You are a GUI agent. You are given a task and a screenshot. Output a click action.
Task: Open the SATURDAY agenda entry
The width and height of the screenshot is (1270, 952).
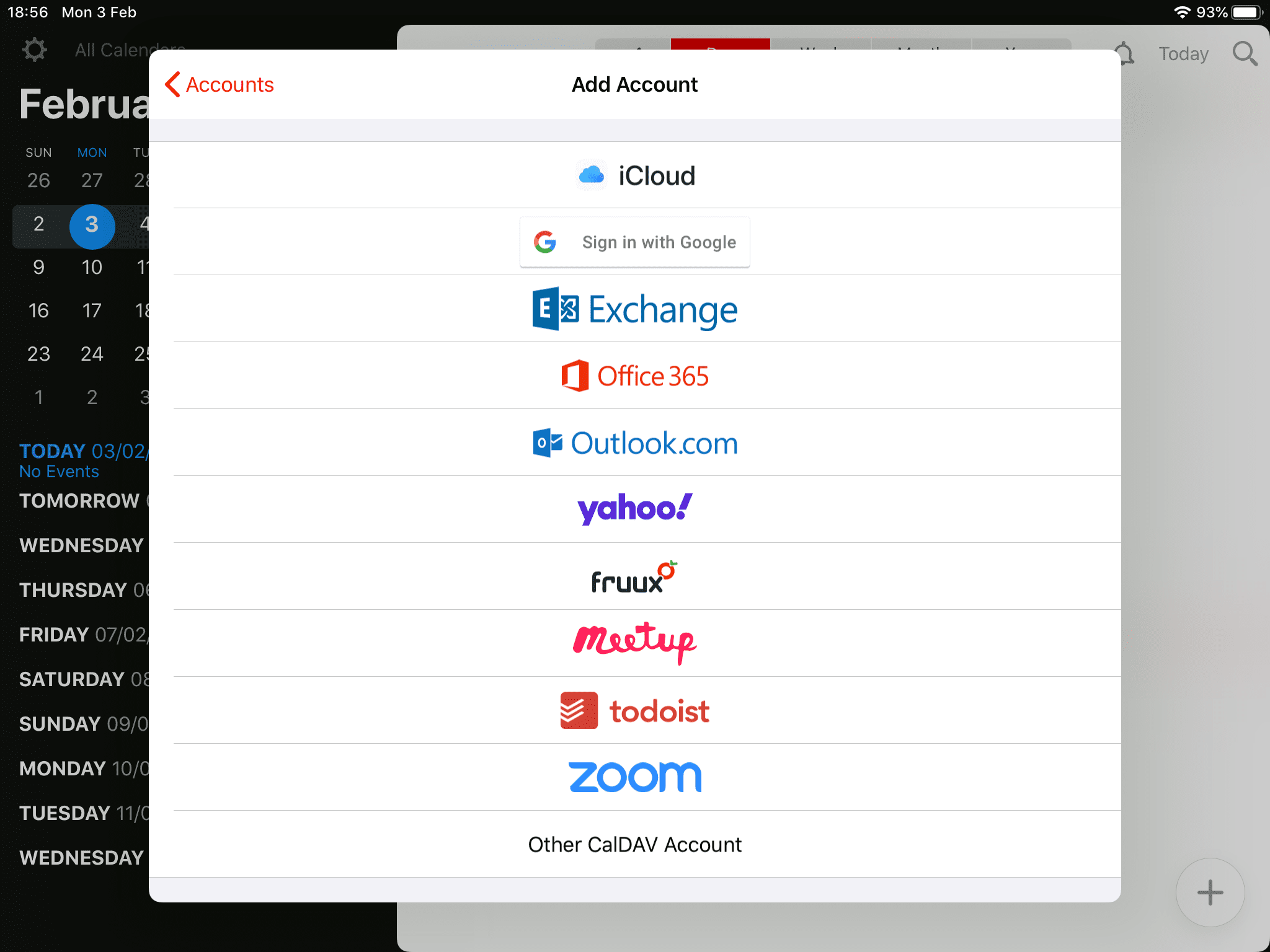84,679
